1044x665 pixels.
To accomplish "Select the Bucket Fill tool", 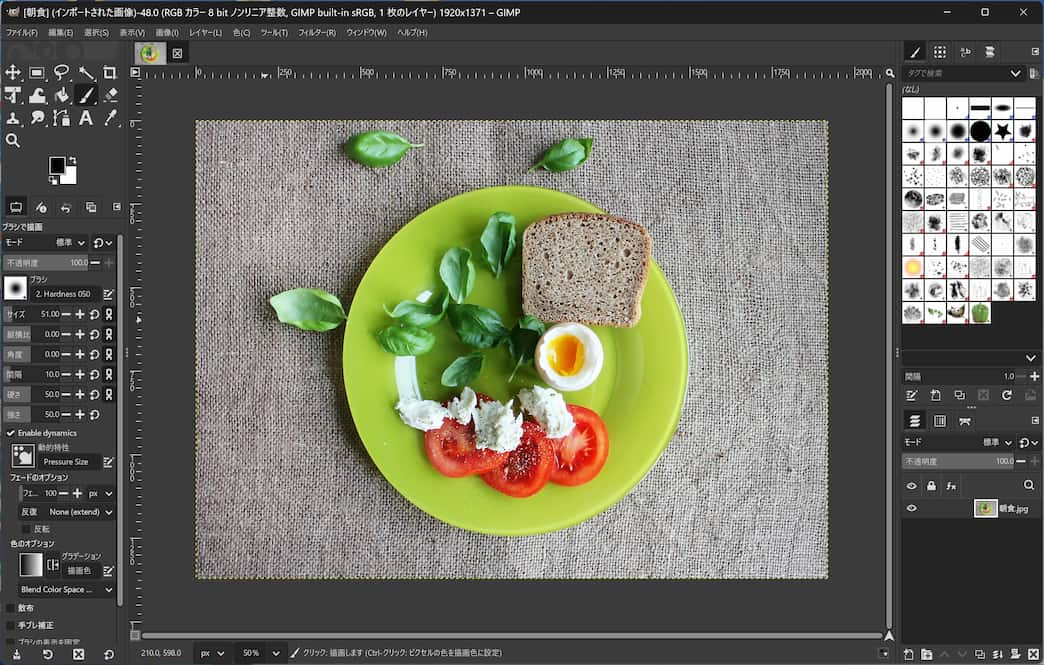I will point(62,95).
